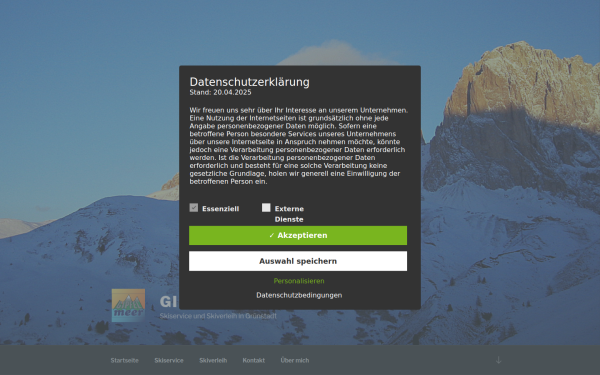Image resolution: width=600 pixels, height=375 pixels.
Task: Open the Personalisieren link
Action: click(299, 281)
